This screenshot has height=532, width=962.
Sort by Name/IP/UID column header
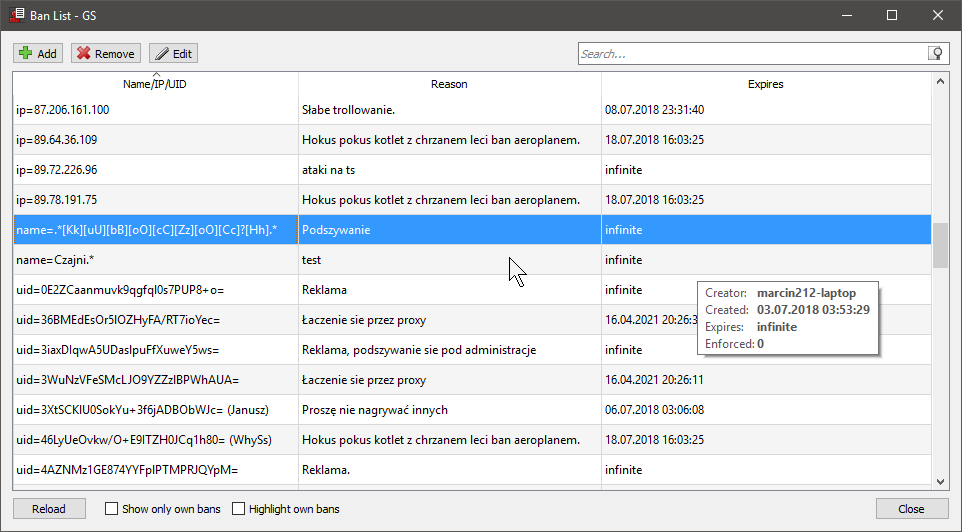coord(155,84)
